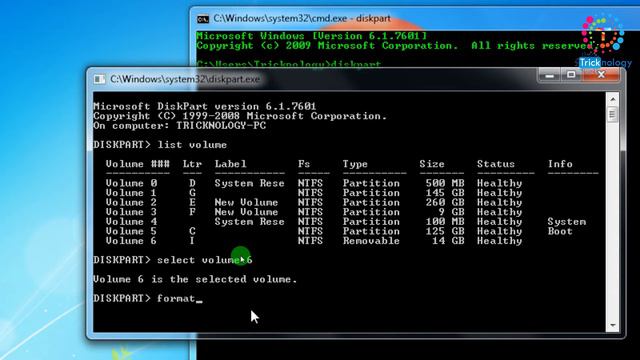Click 'On computer: TRICKNOLOGY-PC' line
Image resolution: width=640 pixels, height=360 pixels.
click(x=180, y=126)
